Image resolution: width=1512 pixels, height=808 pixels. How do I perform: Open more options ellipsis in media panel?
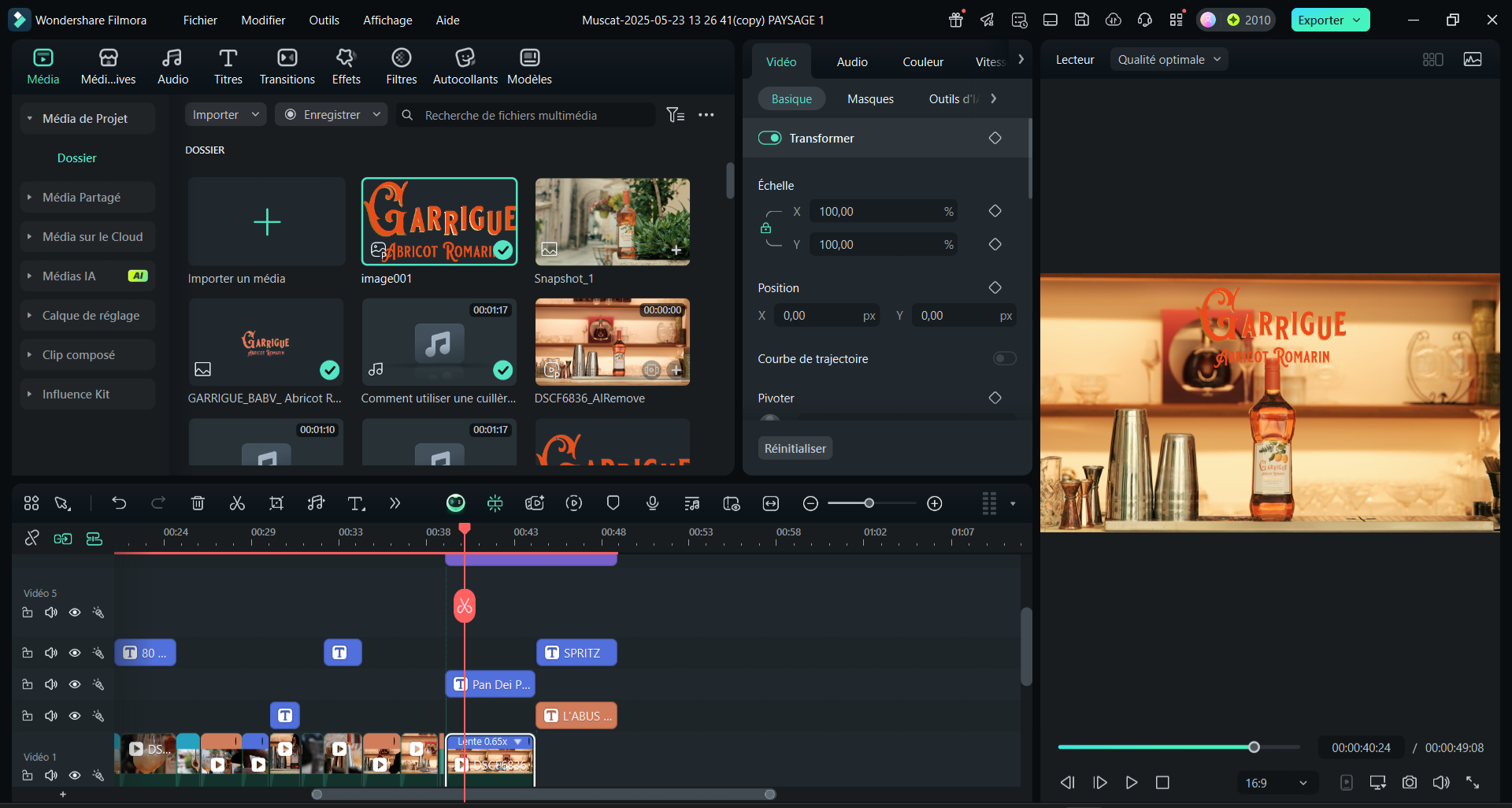point(706,115)
